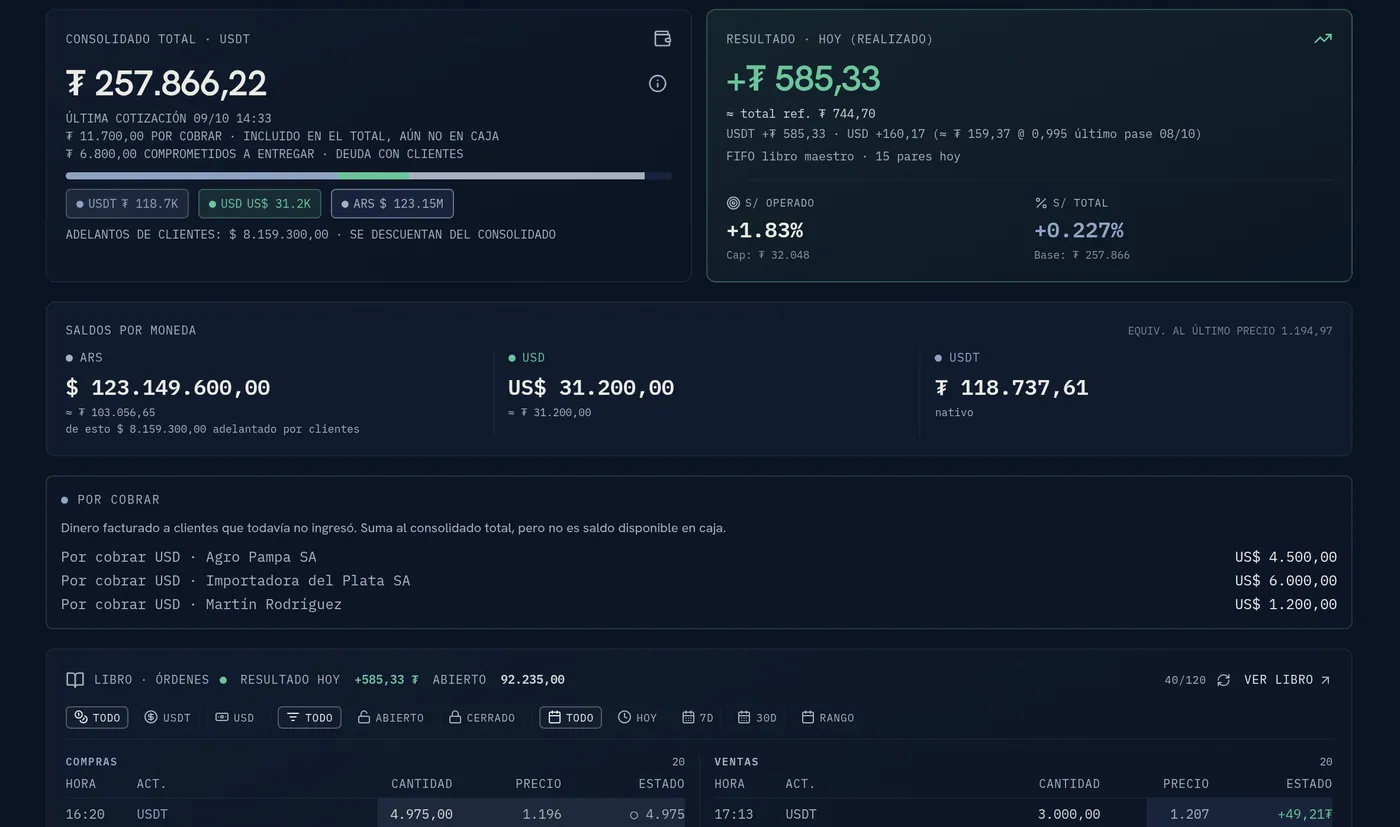Screen dimensions: 1400x827
Task: Click the book icon beside LIBRO · ÓRDENES
Action: [75, 680]
